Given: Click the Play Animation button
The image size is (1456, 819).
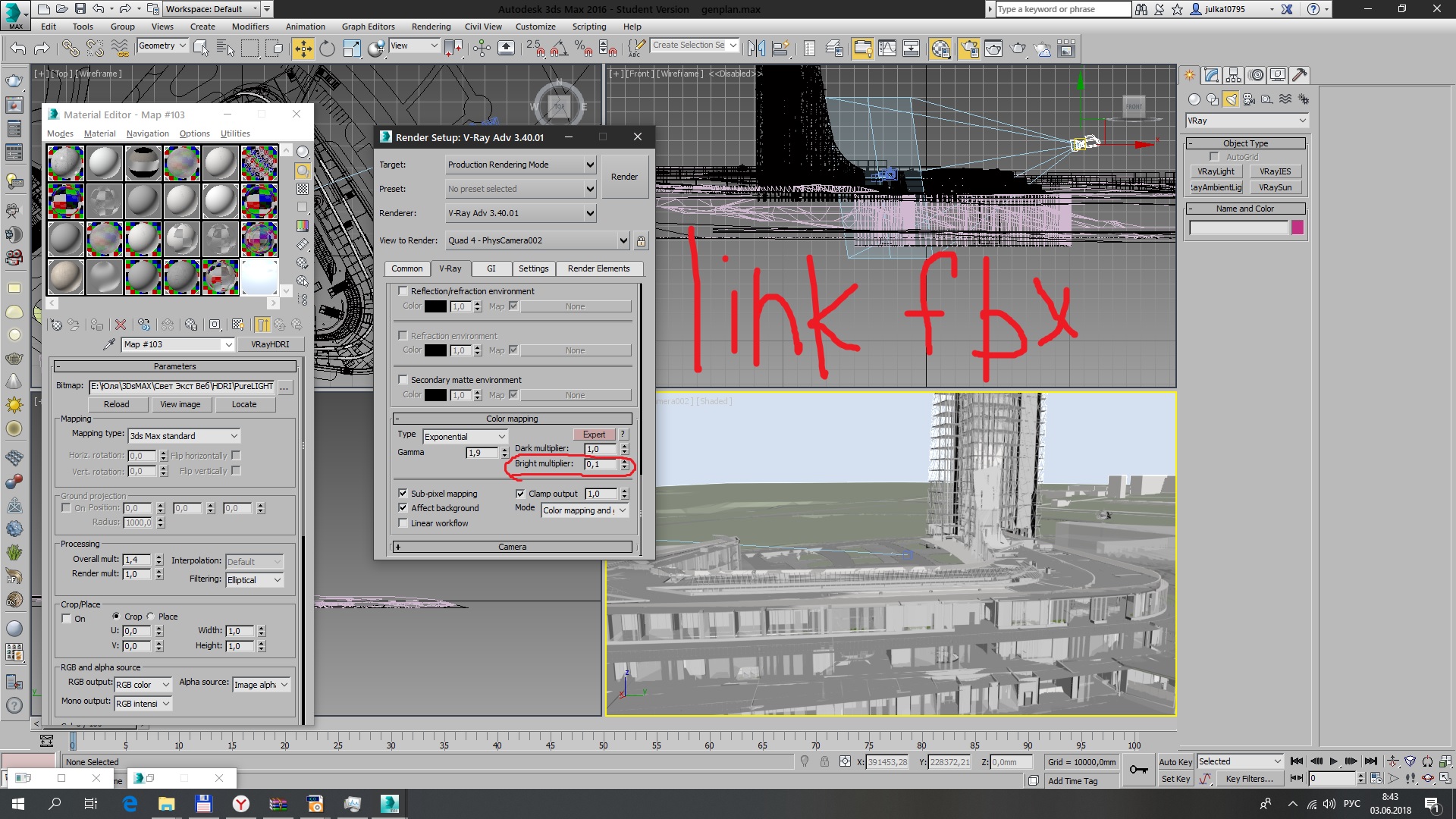Looking at the screenshot, I should click(x=1333, y=761).
